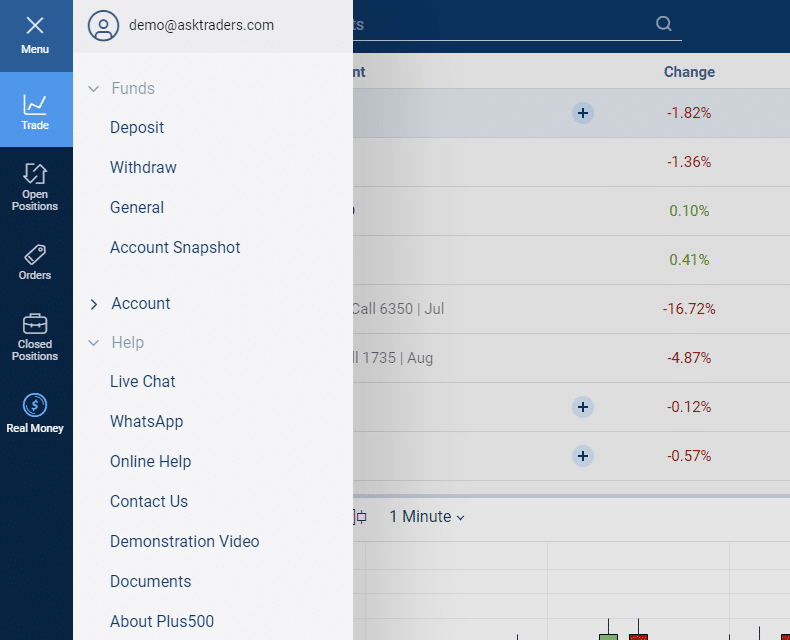Image resolution: width=790 pixels, height=640 pixels.
Task: Go to Open Positions in sidebar
Action: tap(35, 175)
